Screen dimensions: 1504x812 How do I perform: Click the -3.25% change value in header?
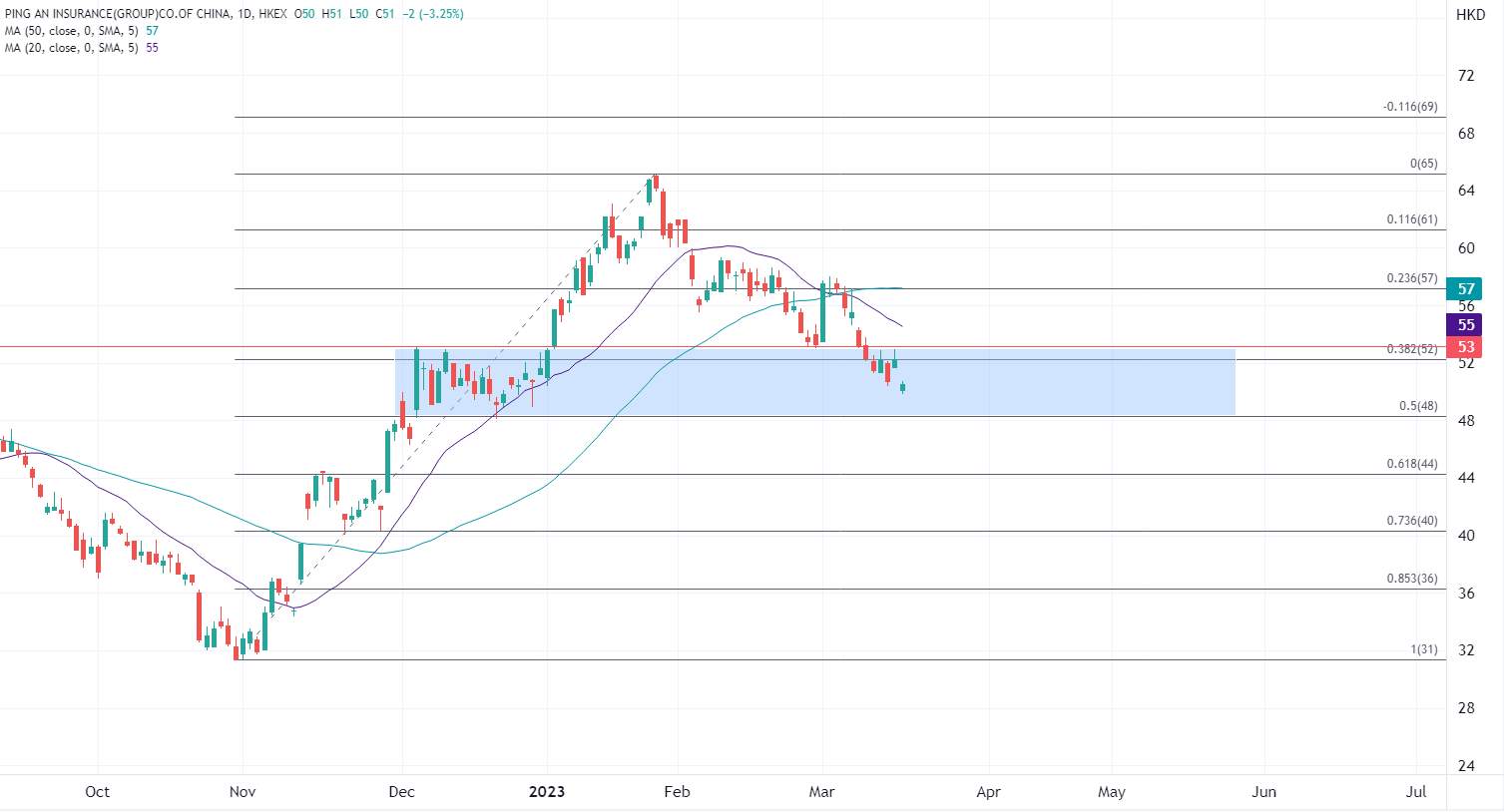(x=439, y=14)
